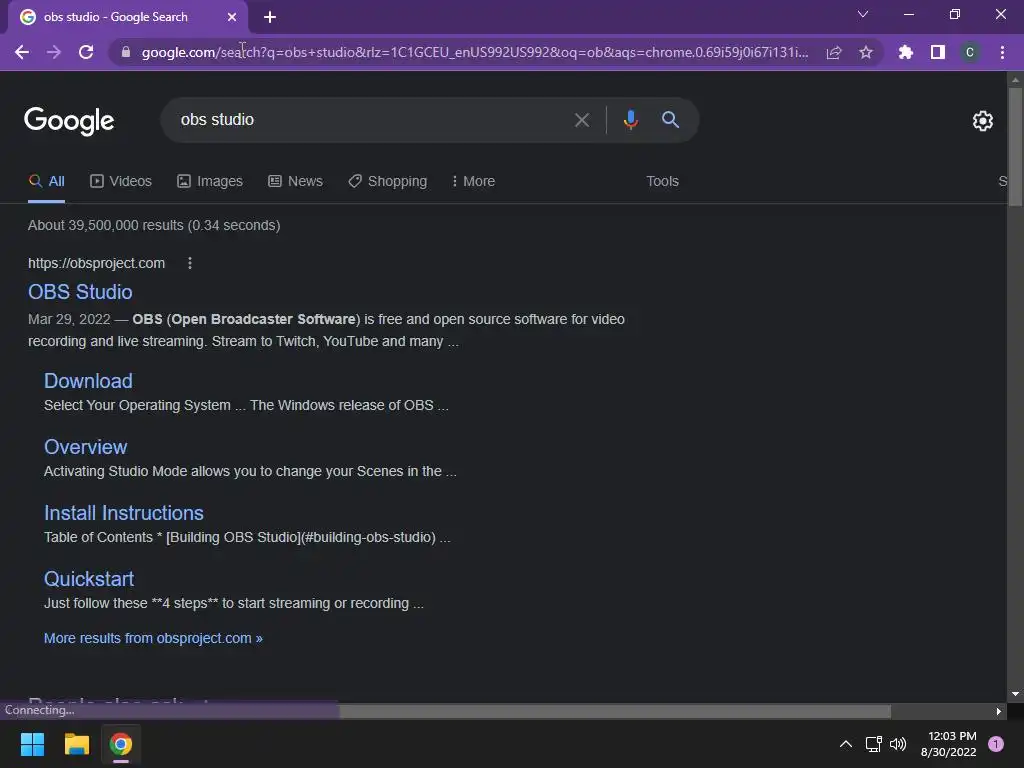Click the scroll down arrow
This screenshot has height=768, width=1024.
coord(1015,694)
